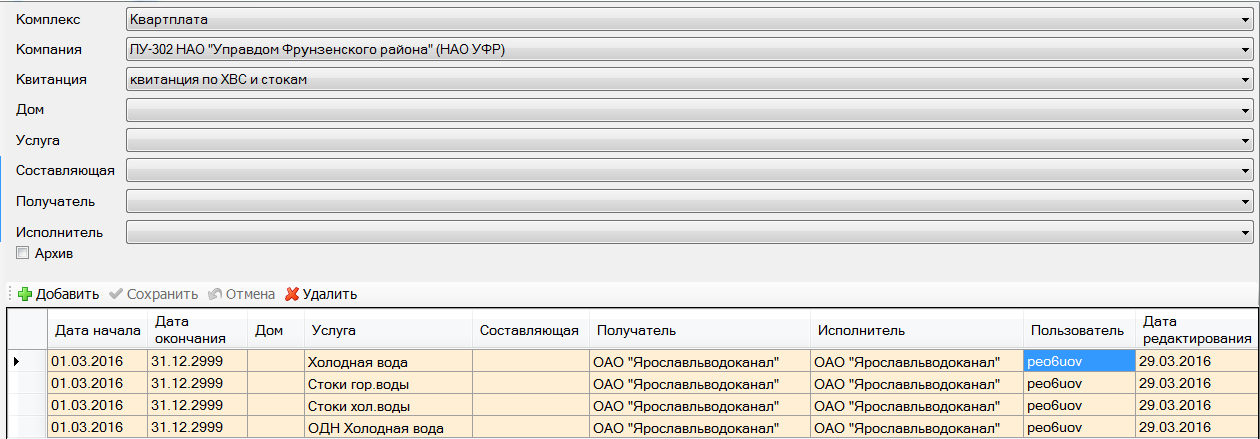Click the Дата редактирования column header
Screen dimensions: 1260x439
point(1196,330)
